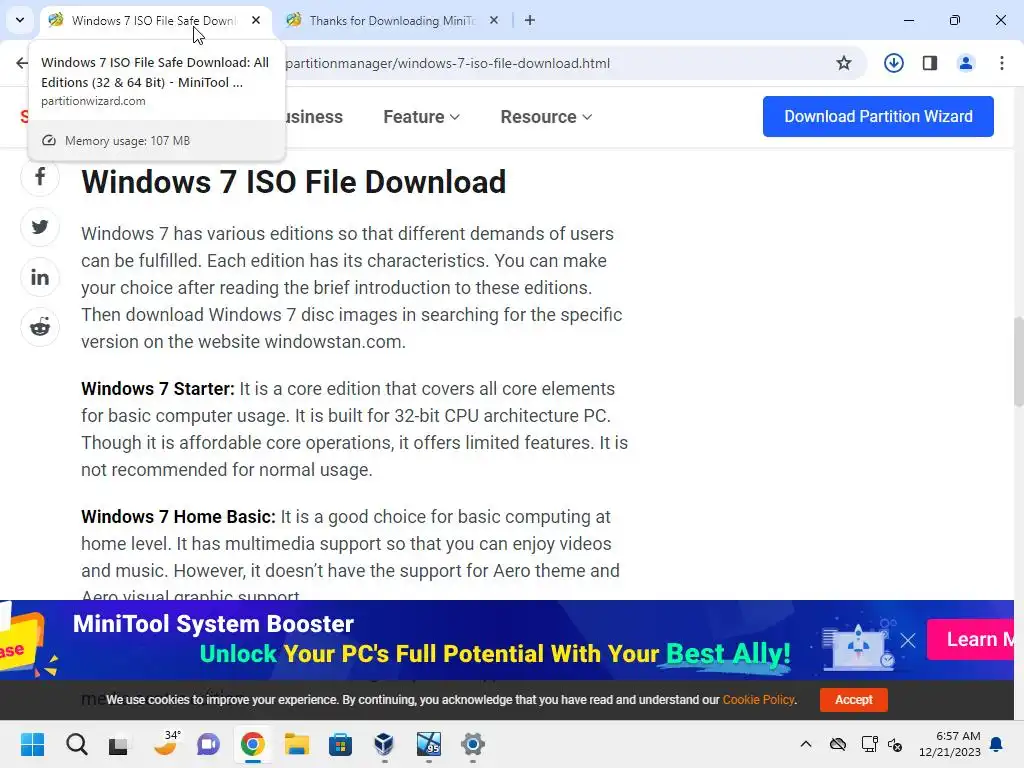
Task: Open the 3D cube app on taskbar
Action: coord(384,744)
